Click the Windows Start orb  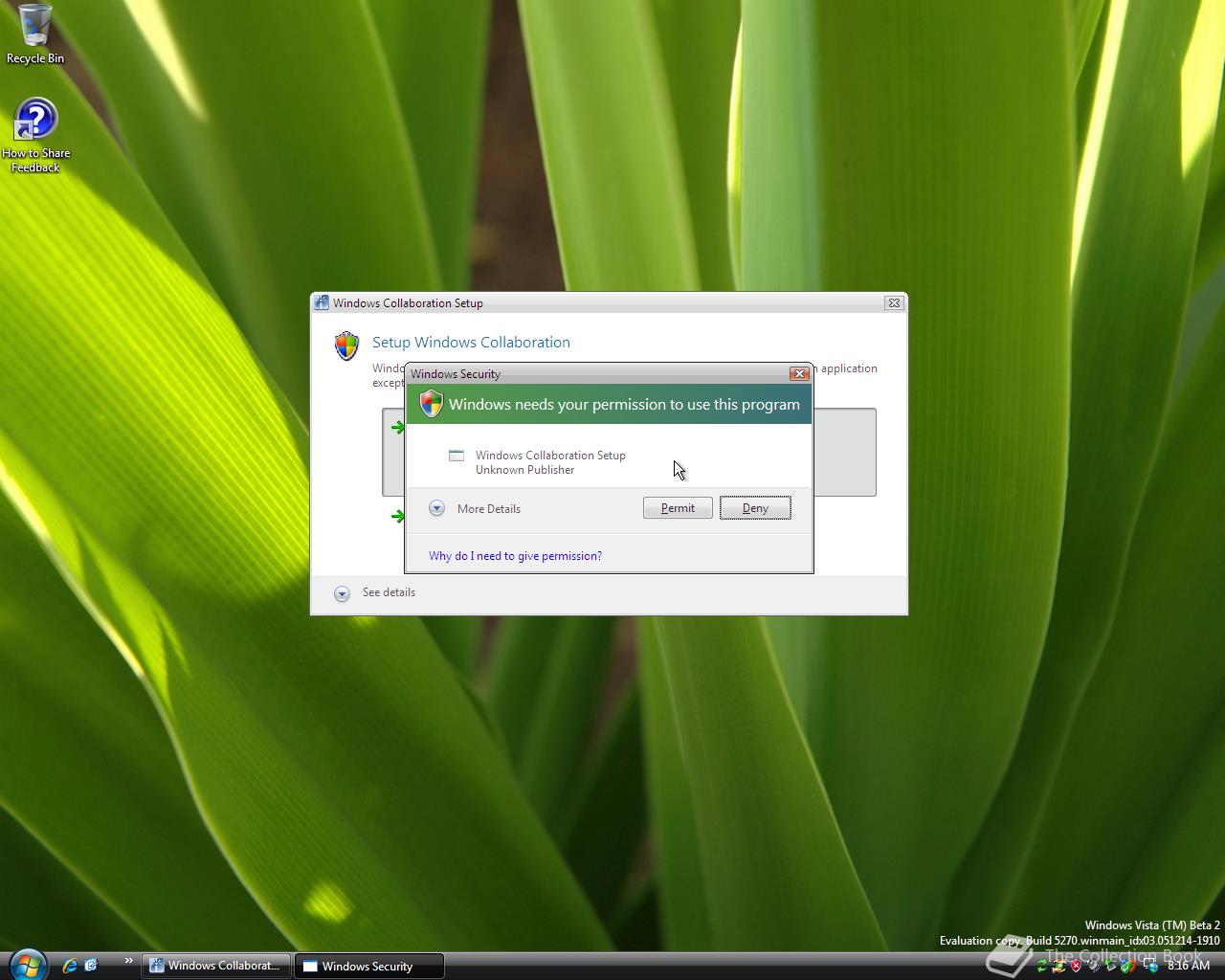(27, 965)
